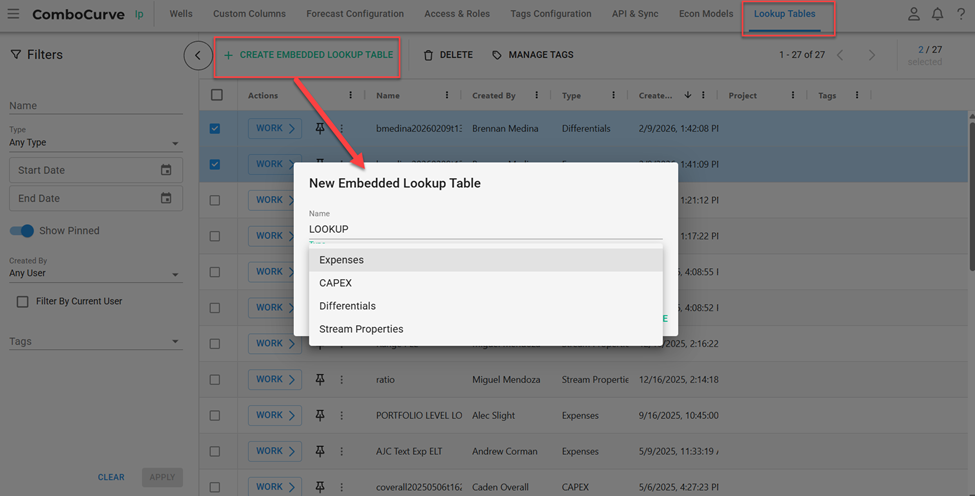The image size is (975, 496).
Task: Open the help question mark icon
Action: click(961, 14)
